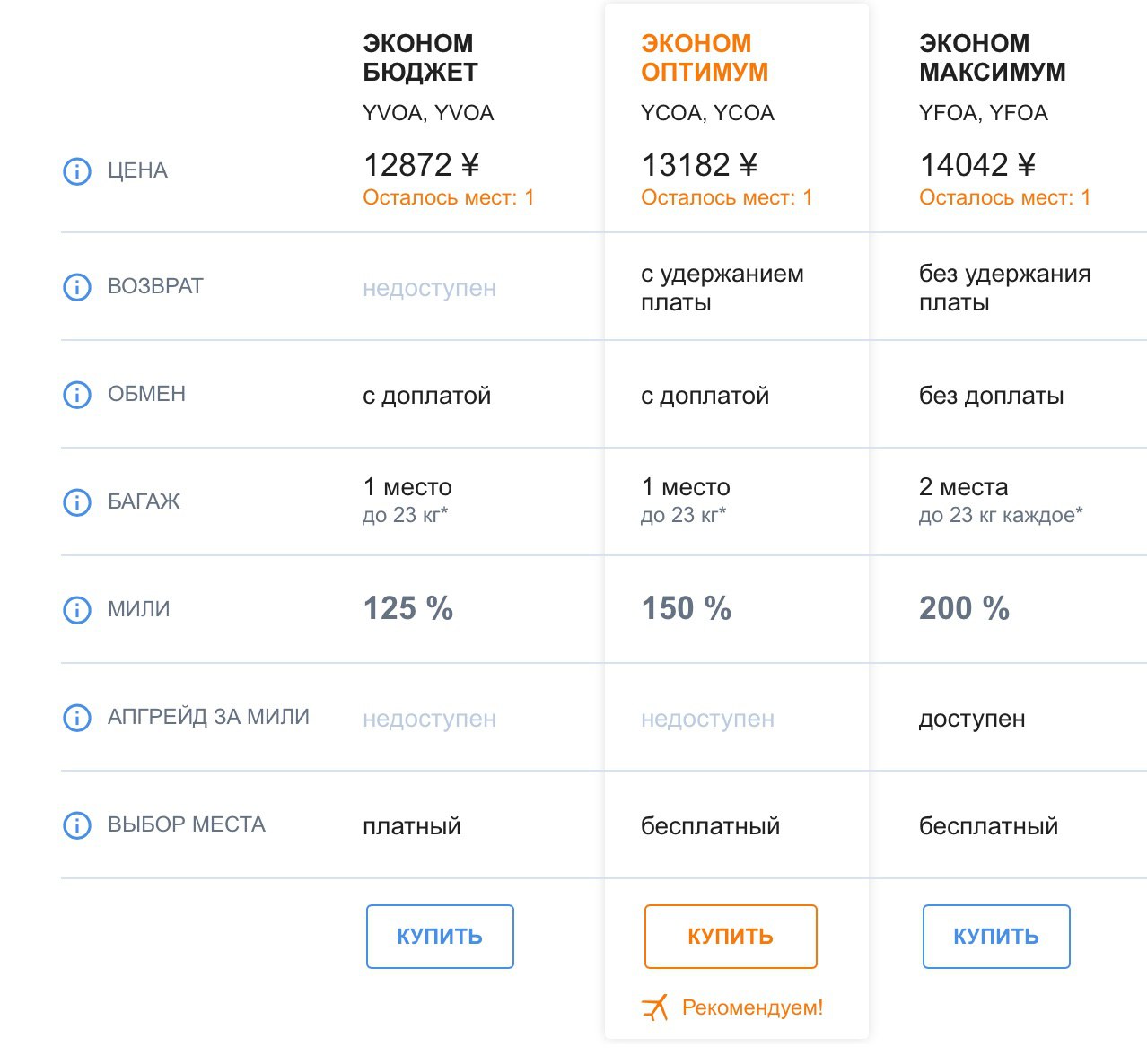Select the ЭКОНОМ БЮДЖЕТ column header
This screenshot has width=1147, height=1064.
(x=420, y=57)
